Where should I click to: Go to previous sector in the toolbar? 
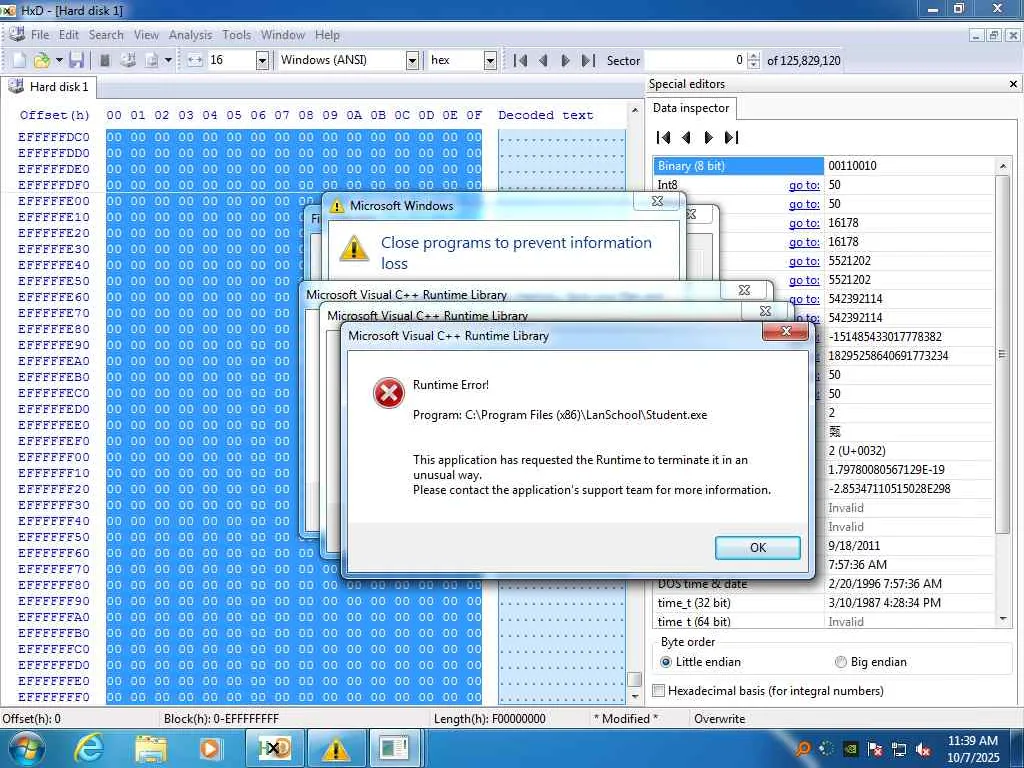(x=543, y=61)
